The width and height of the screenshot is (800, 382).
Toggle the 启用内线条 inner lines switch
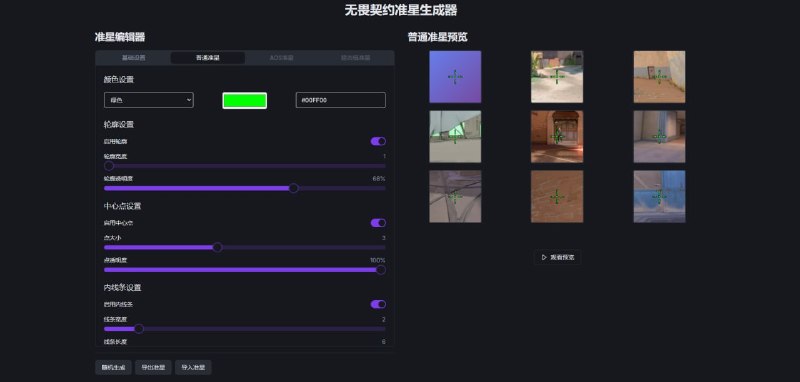pos(378,304)
